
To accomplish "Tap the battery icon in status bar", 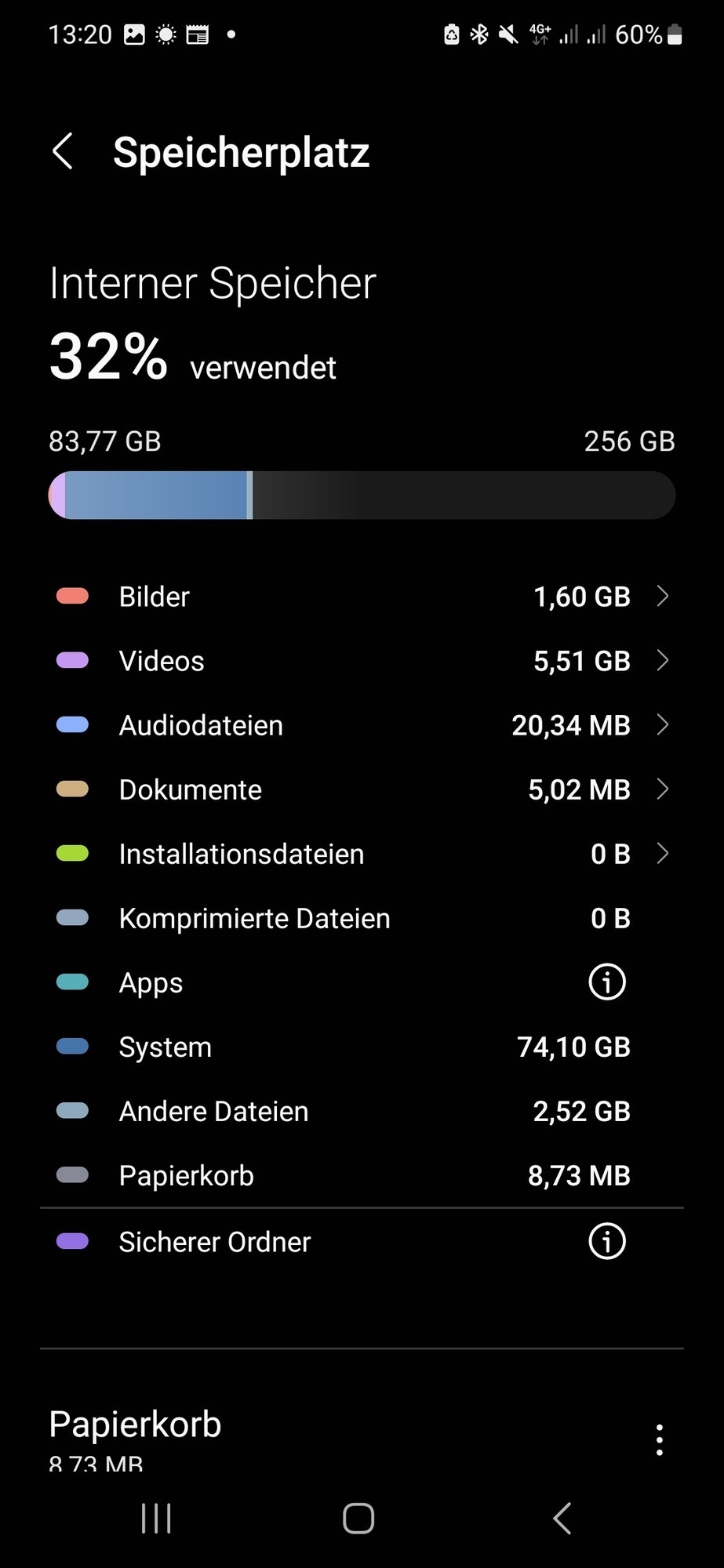I will tap(675, 34).
